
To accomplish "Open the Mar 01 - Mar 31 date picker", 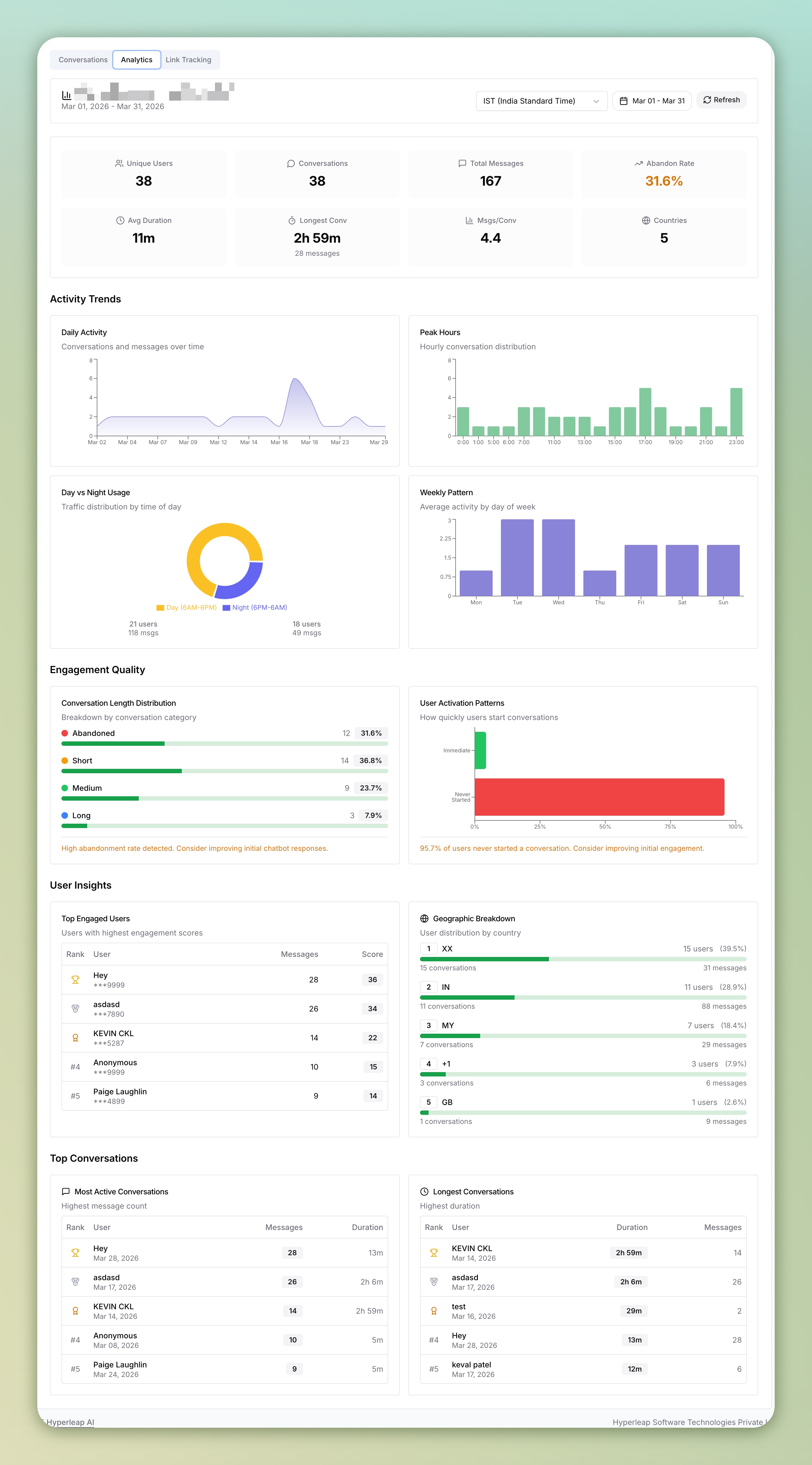I will 652,101.
